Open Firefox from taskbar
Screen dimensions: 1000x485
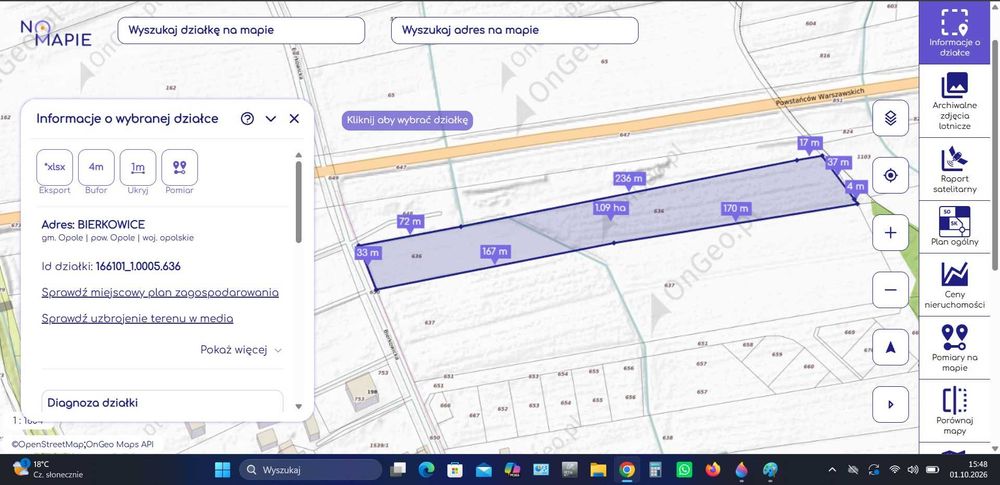point(713,470)
